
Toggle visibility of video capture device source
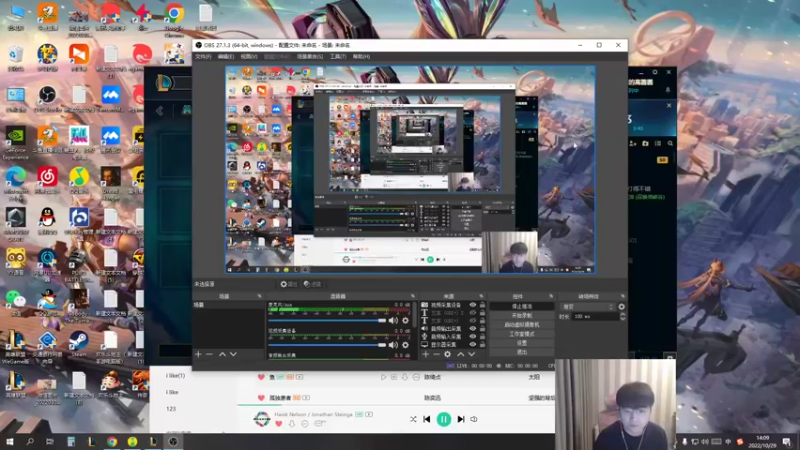click(x=473, y=305)
